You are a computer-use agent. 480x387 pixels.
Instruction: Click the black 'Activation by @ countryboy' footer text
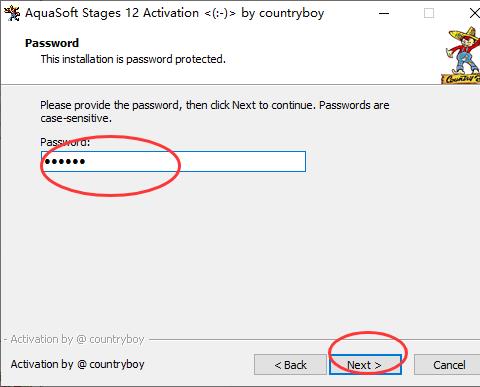[x=77, y=364]
